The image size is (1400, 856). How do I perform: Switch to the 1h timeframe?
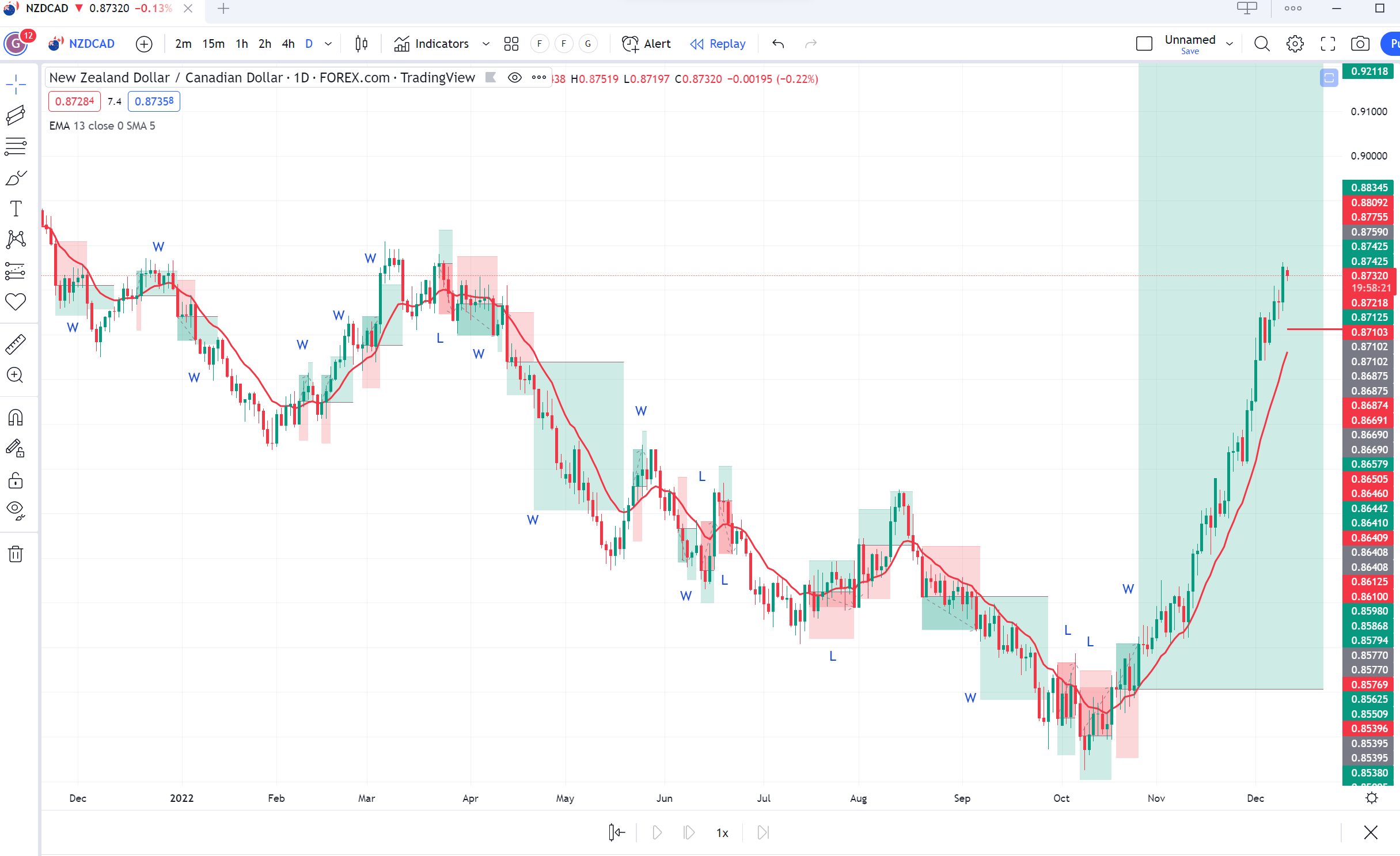[x=241, y=44]
